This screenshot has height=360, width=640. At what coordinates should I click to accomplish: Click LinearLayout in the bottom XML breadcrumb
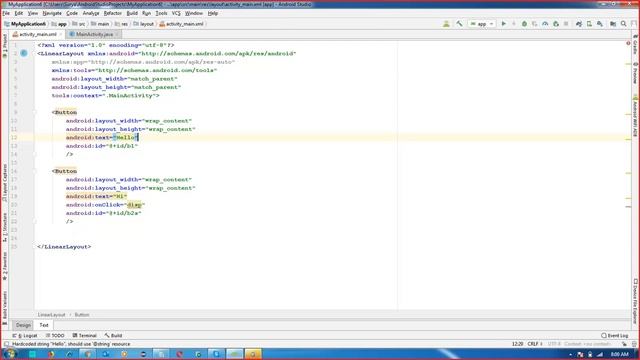(51, 315)
